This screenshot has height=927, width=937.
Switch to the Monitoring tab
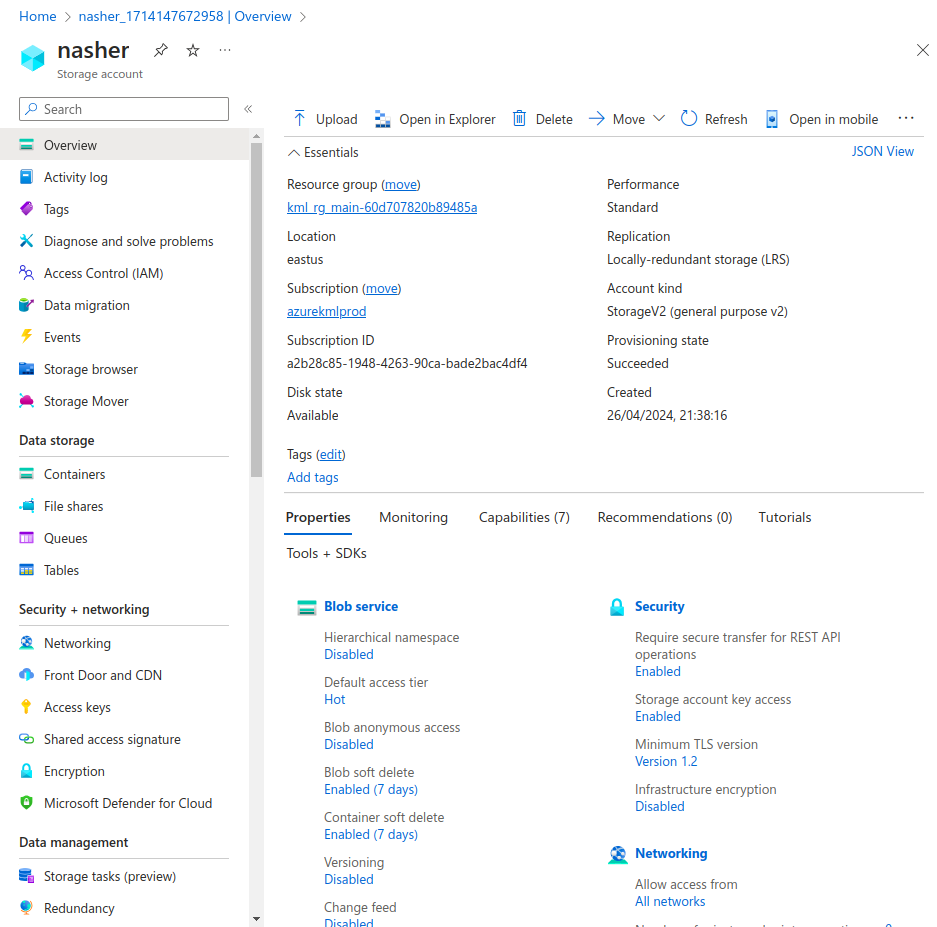[413, 517]
